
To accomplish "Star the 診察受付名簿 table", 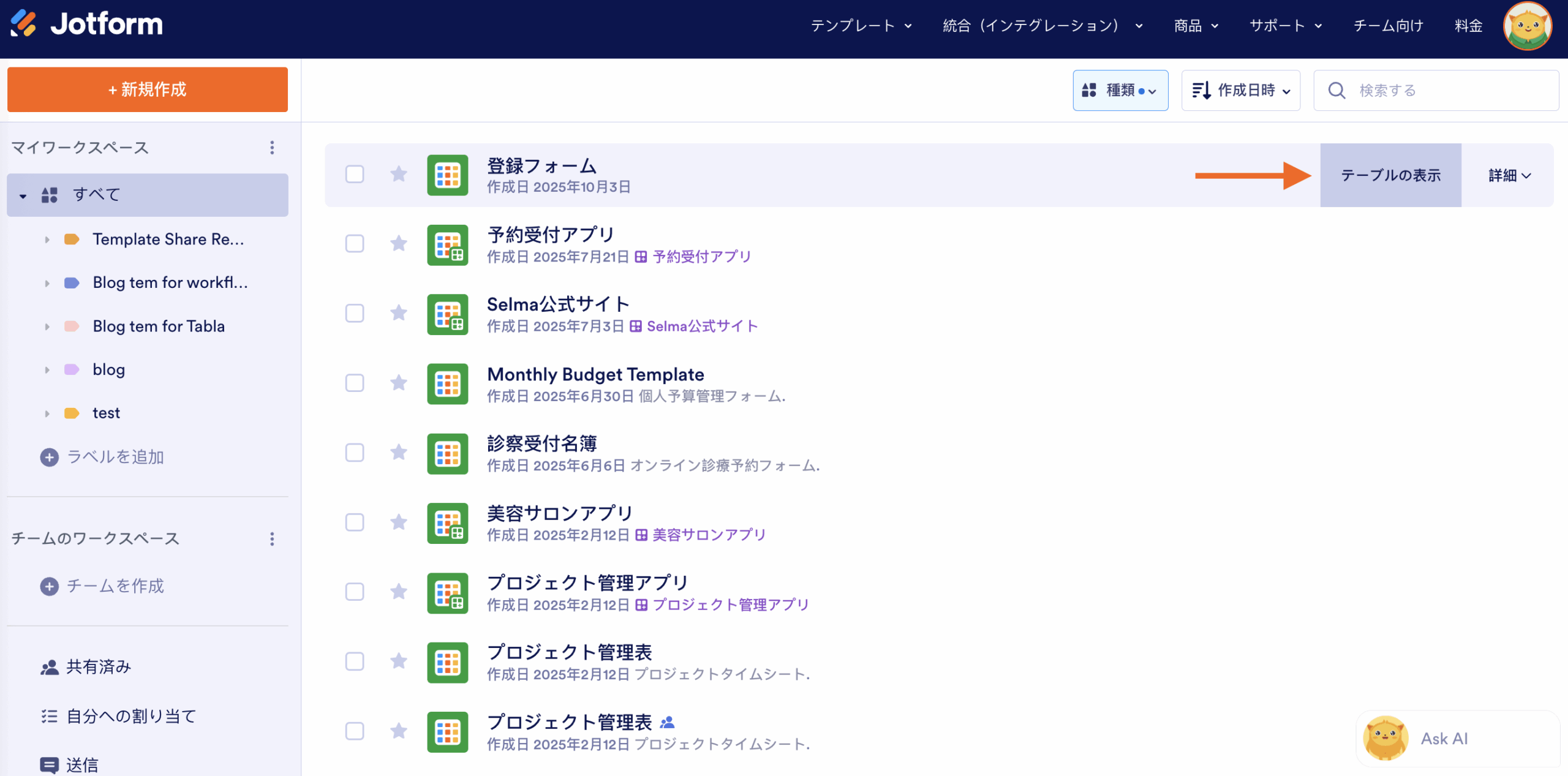I will pos(399,453).
